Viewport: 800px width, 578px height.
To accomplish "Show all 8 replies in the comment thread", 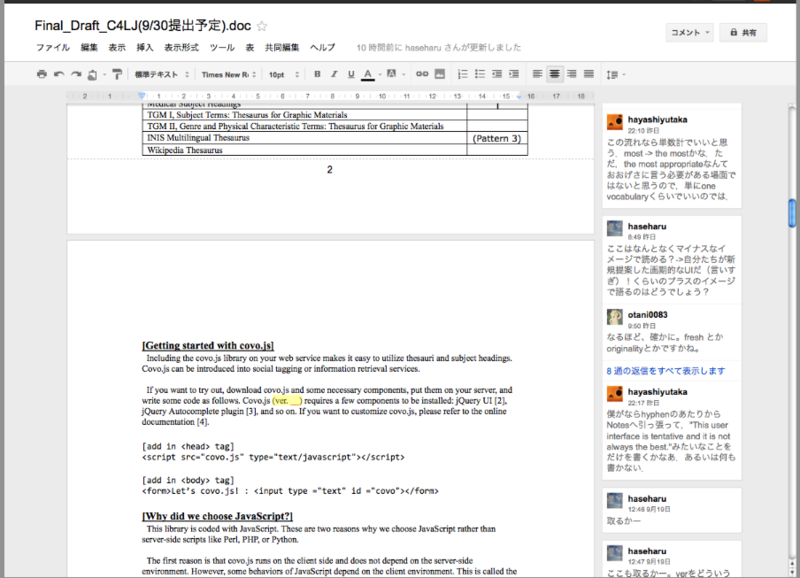I will tap(665, 371).
